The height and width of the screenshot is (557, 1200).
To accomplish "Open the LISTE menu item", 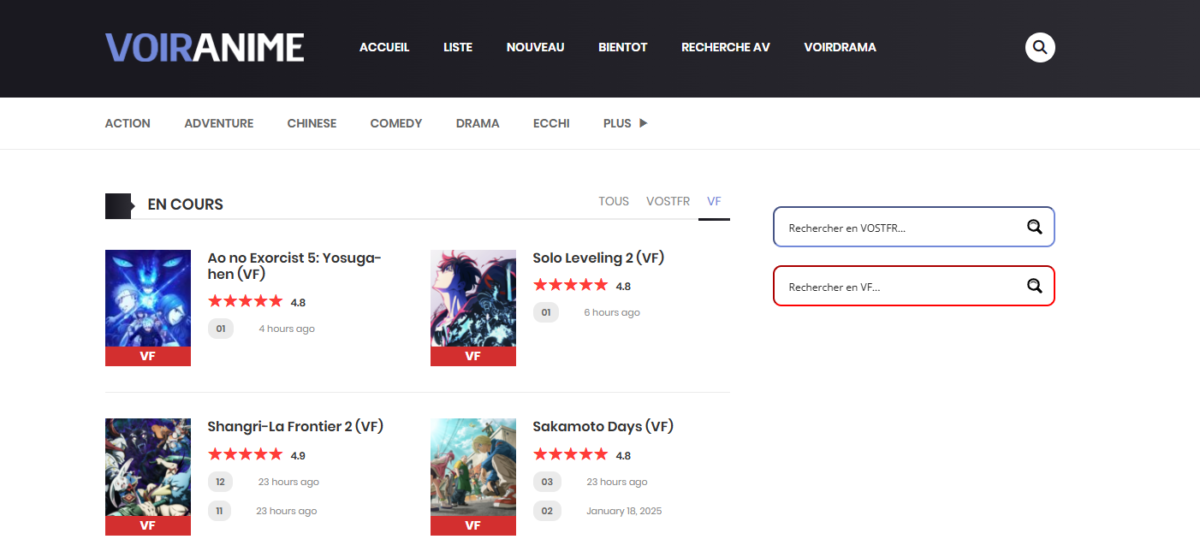I will (458, 47).
